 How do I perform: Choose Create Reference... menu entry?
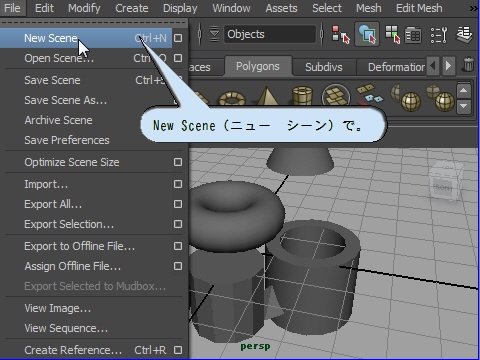86,350
